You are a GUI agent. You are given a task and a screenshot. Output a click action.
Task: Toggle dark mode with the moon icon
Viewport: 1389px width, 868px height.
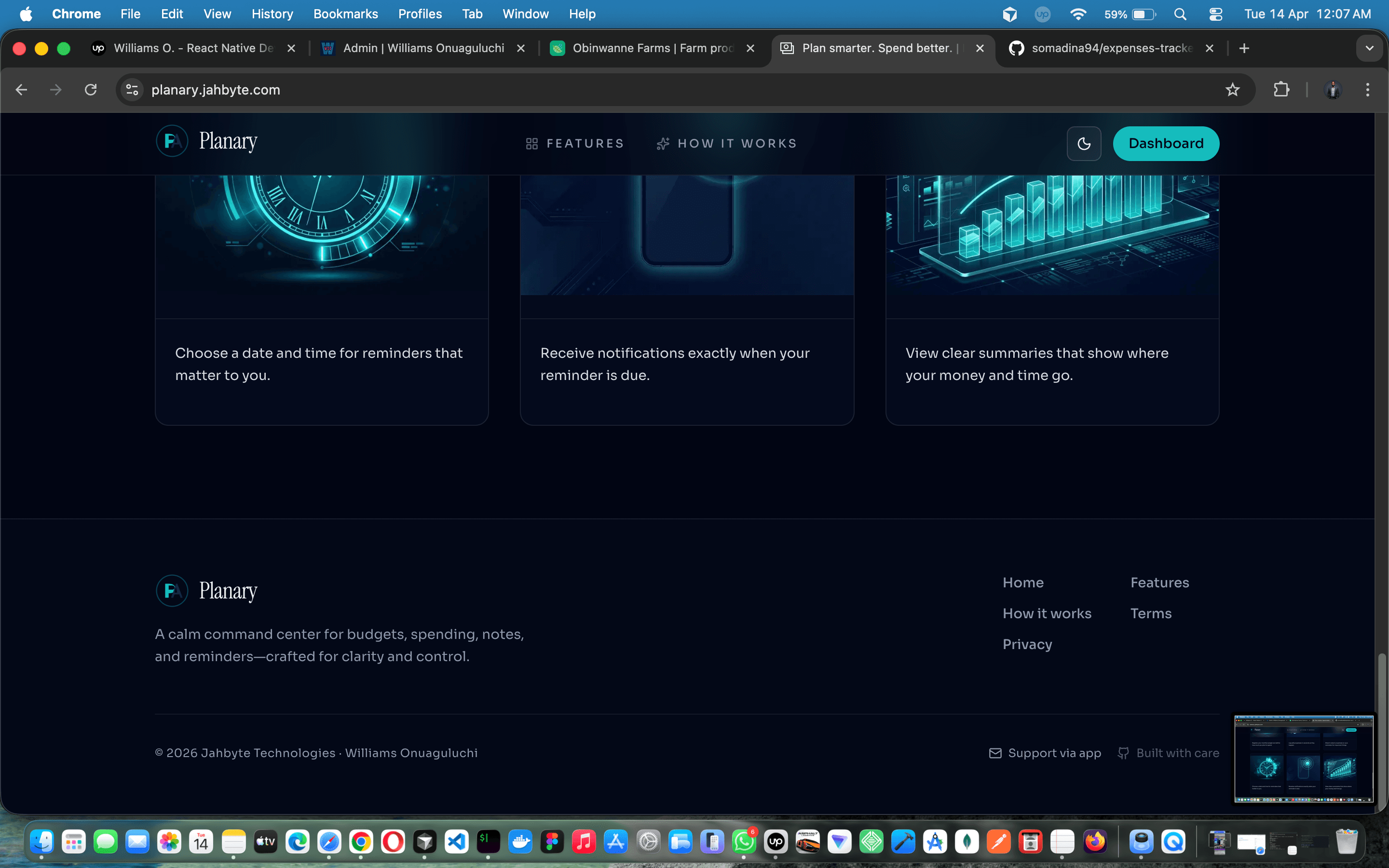[1084, 144]
